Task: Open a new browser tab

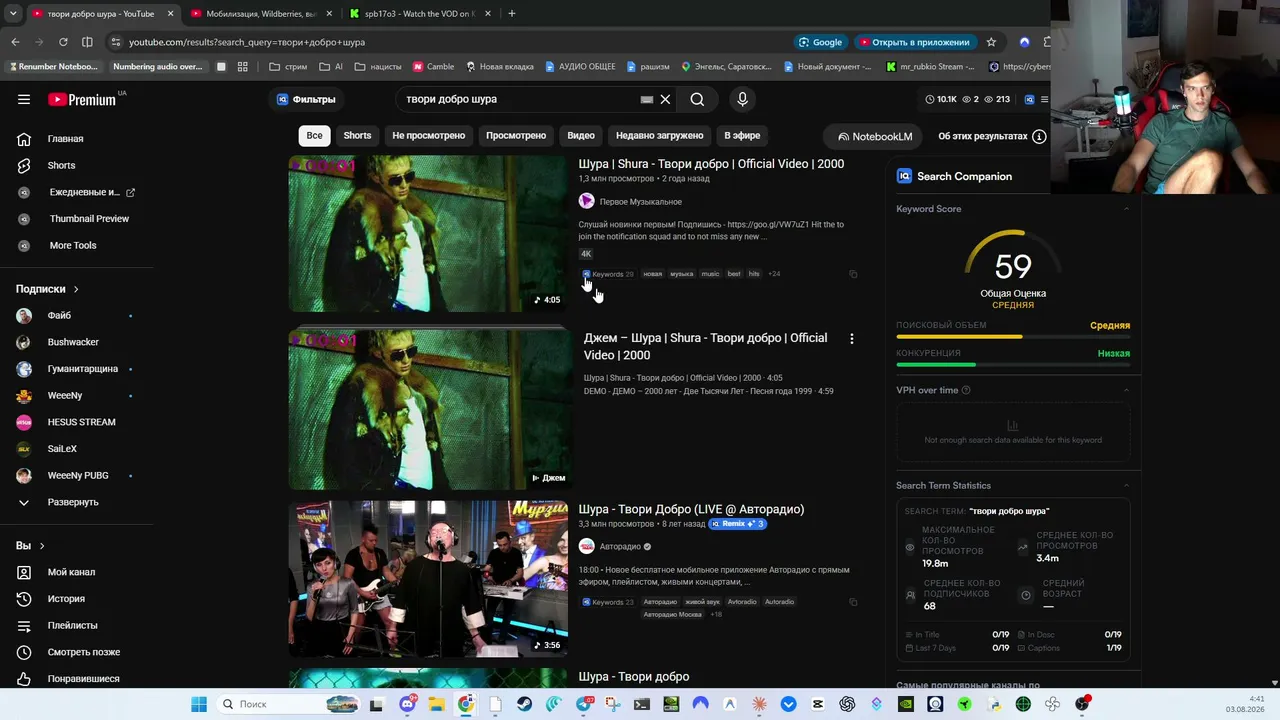Action: tap(512, 14)
